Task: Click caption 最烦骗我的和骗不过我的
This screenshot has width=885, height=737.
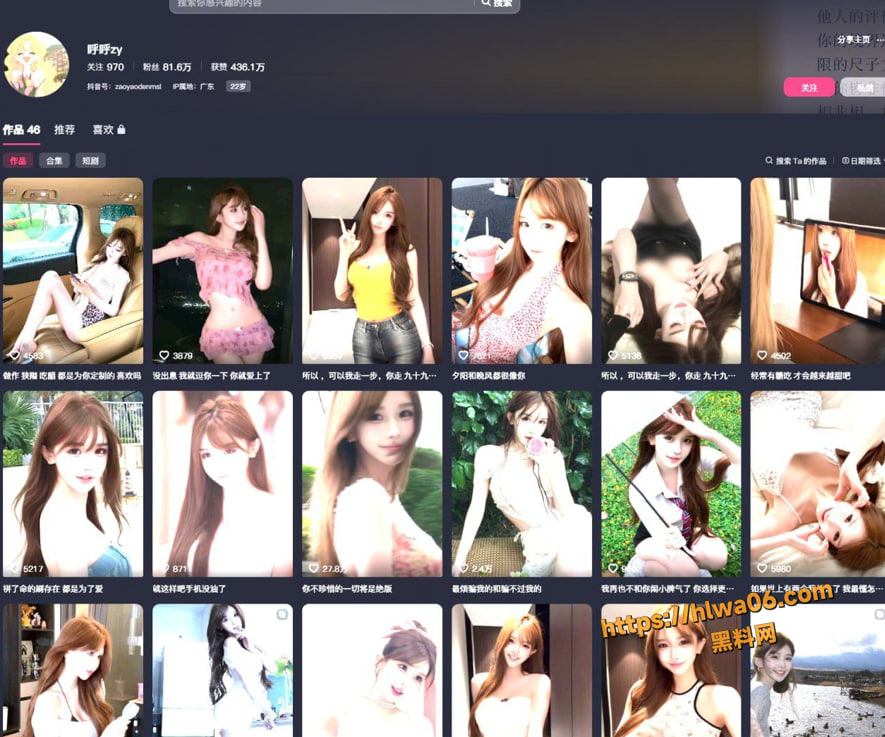Action: (497, 589)
